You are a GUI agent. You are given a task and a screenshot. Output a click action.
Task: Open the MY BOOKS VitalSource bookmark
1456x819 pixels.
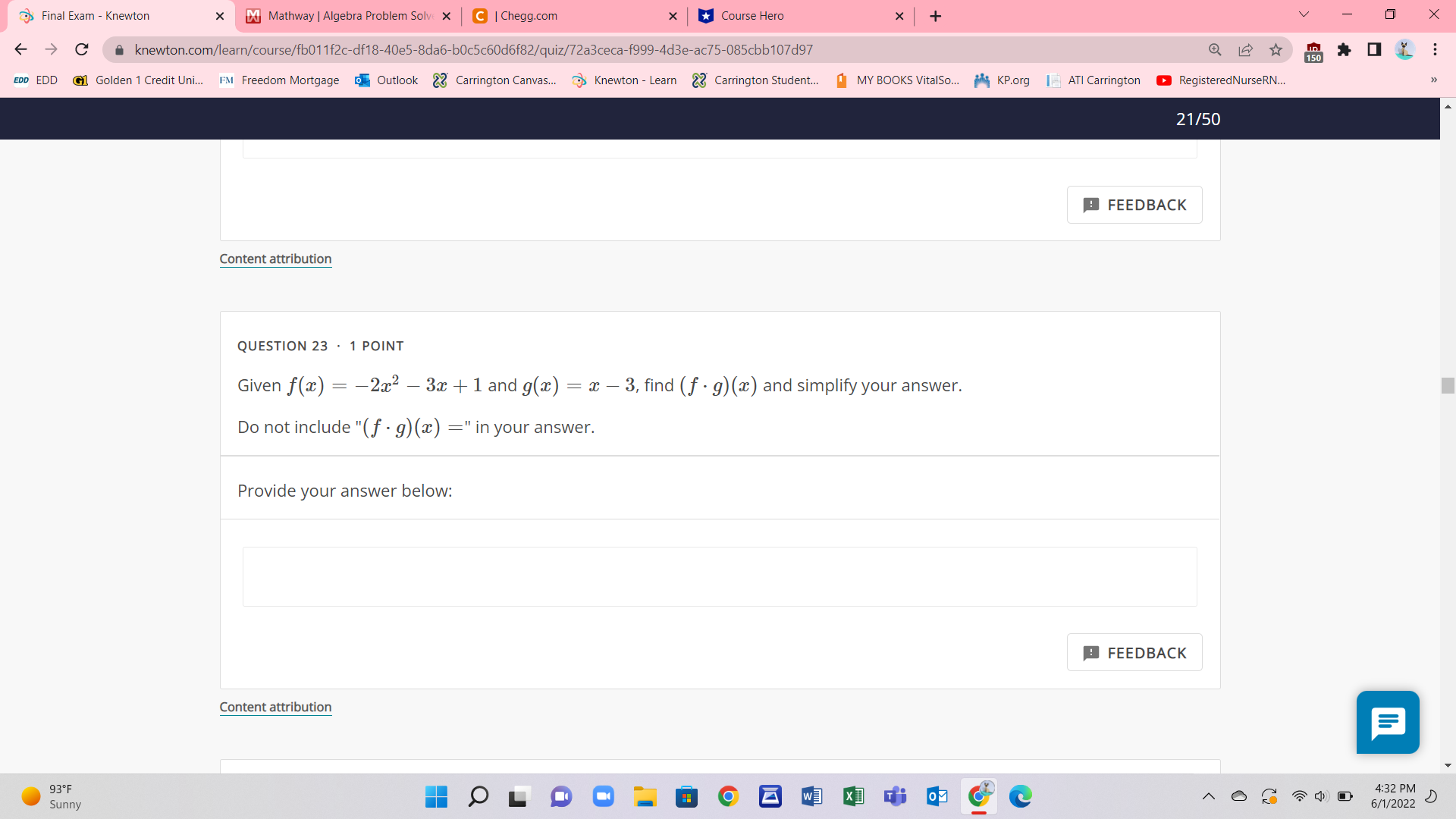pyautogui.click(x=897, y=80)
